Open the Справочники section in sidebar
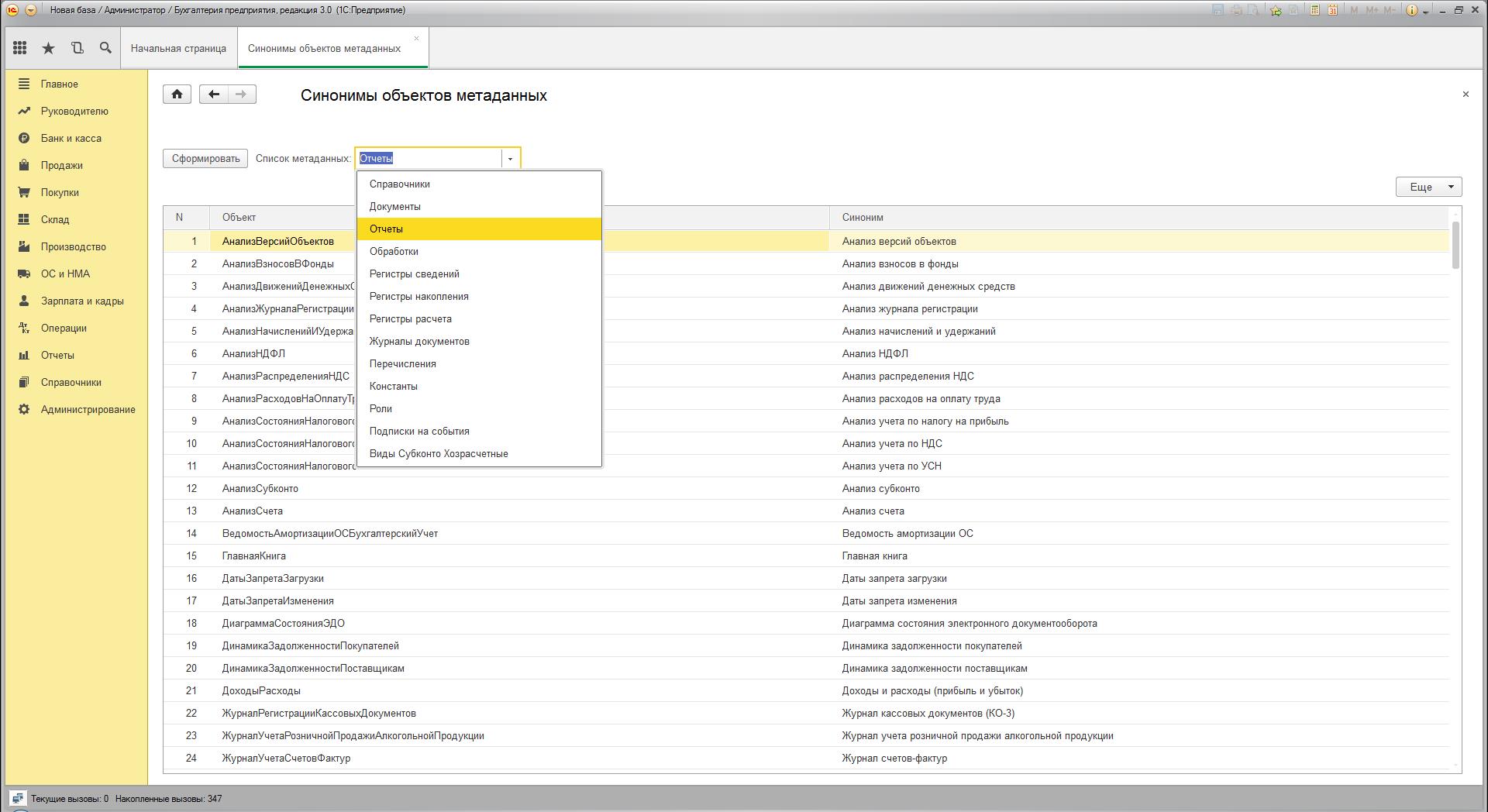 coord(77,382)
